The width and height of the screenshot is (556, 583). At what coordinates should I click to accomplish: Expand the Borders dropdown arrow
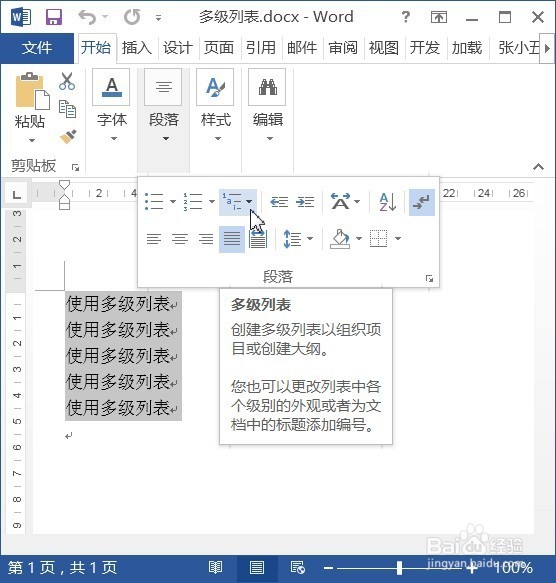pyautogui.click(x=398, y=238)
